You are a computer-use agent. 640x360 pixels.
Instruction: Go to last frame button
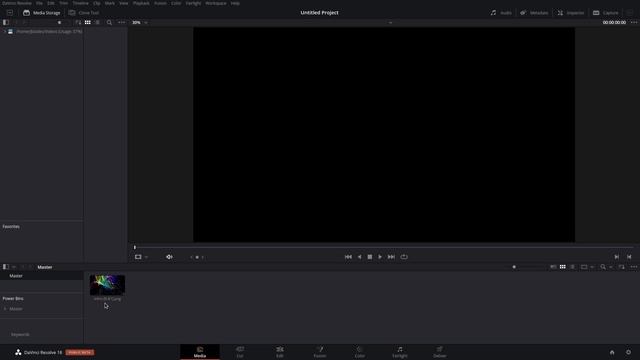(391, 257)
